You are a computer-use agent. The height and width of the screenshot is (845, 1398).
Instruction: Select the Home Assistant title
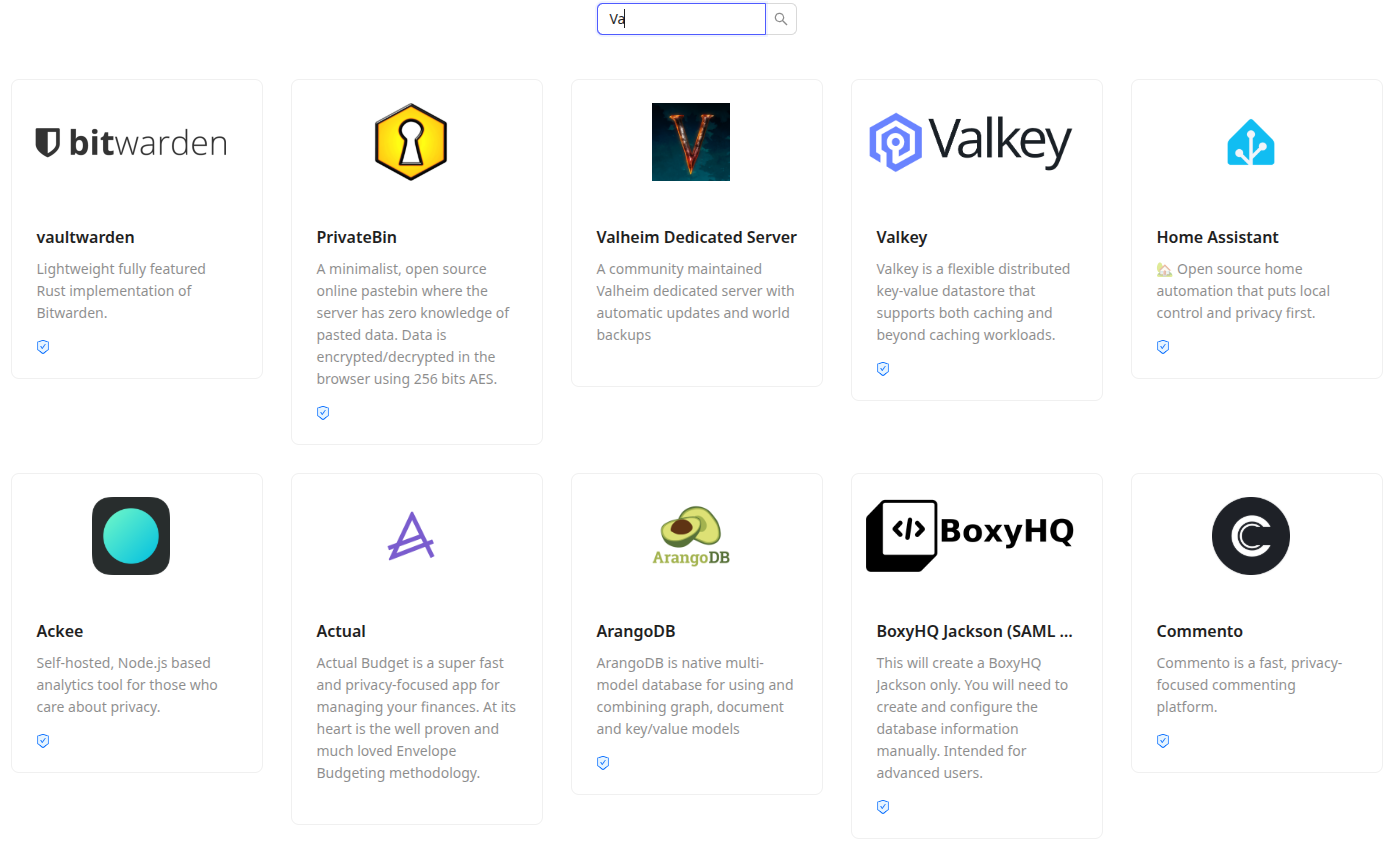click(x=1217, y=237)
